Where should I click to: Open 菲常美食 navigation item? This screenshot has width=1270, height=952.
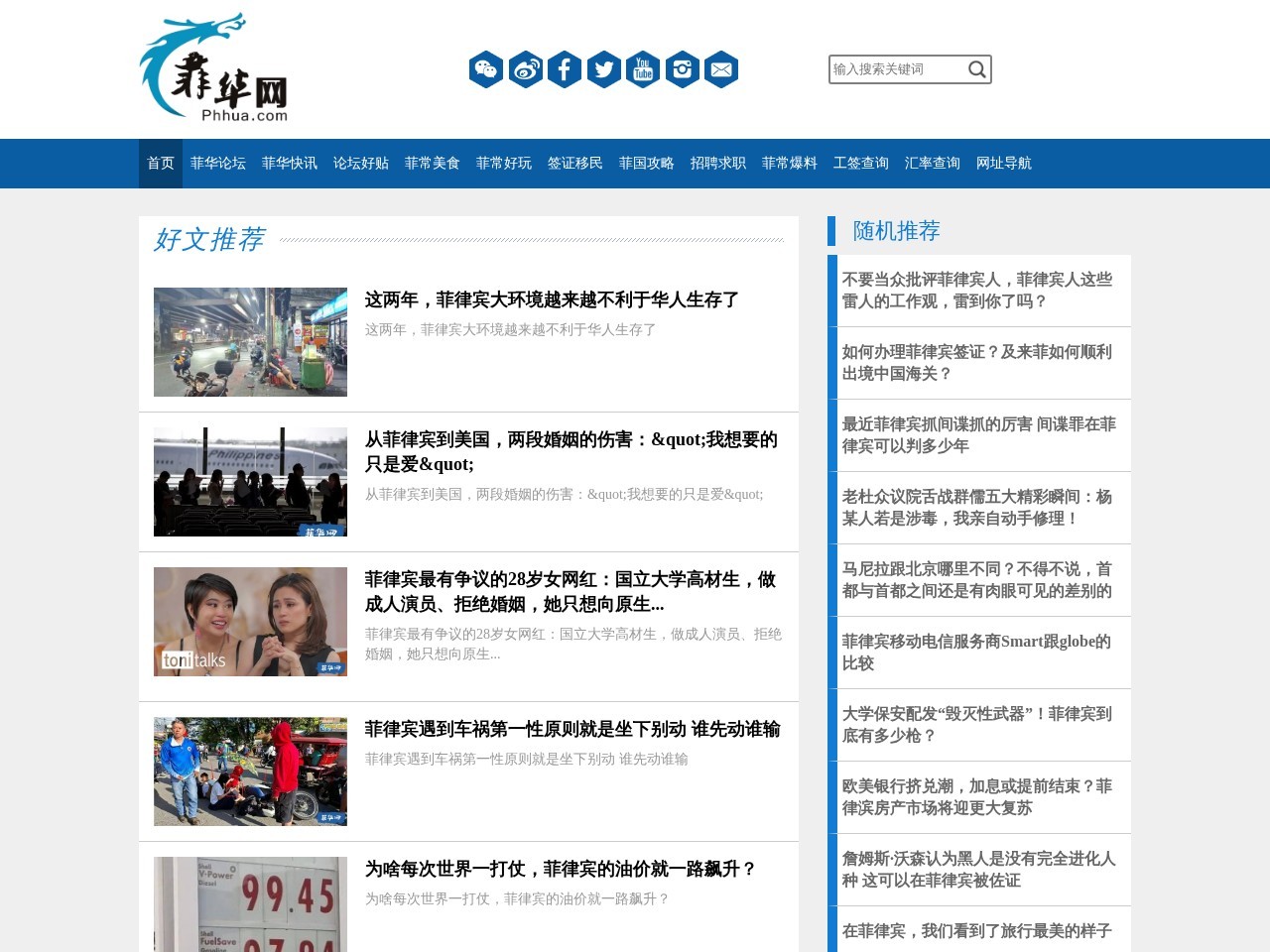coord(433,164)
